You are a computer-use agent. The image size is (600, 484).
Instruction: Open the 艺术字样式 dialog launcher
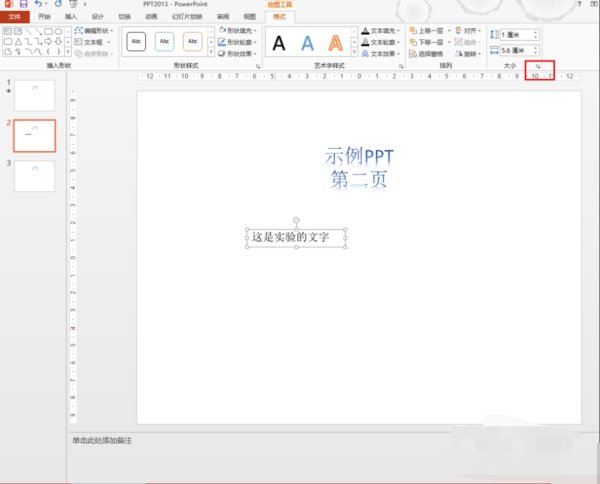(401, 67)
